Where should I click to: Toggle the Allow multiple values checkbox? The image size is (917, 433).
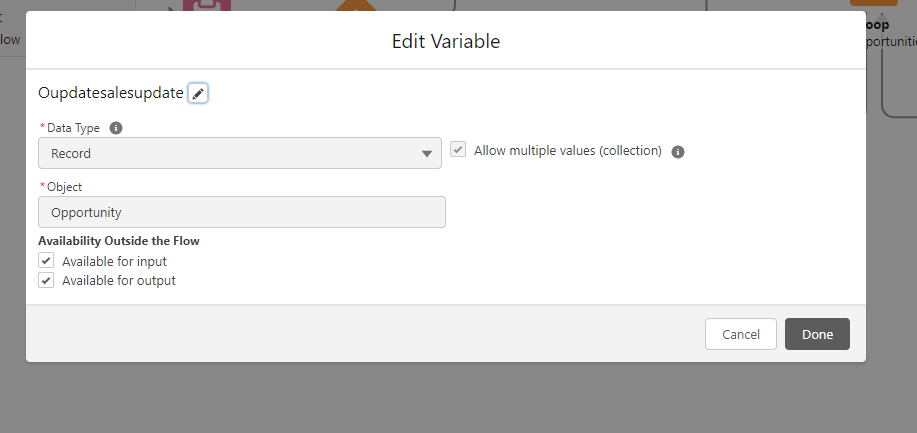(458, 150)
